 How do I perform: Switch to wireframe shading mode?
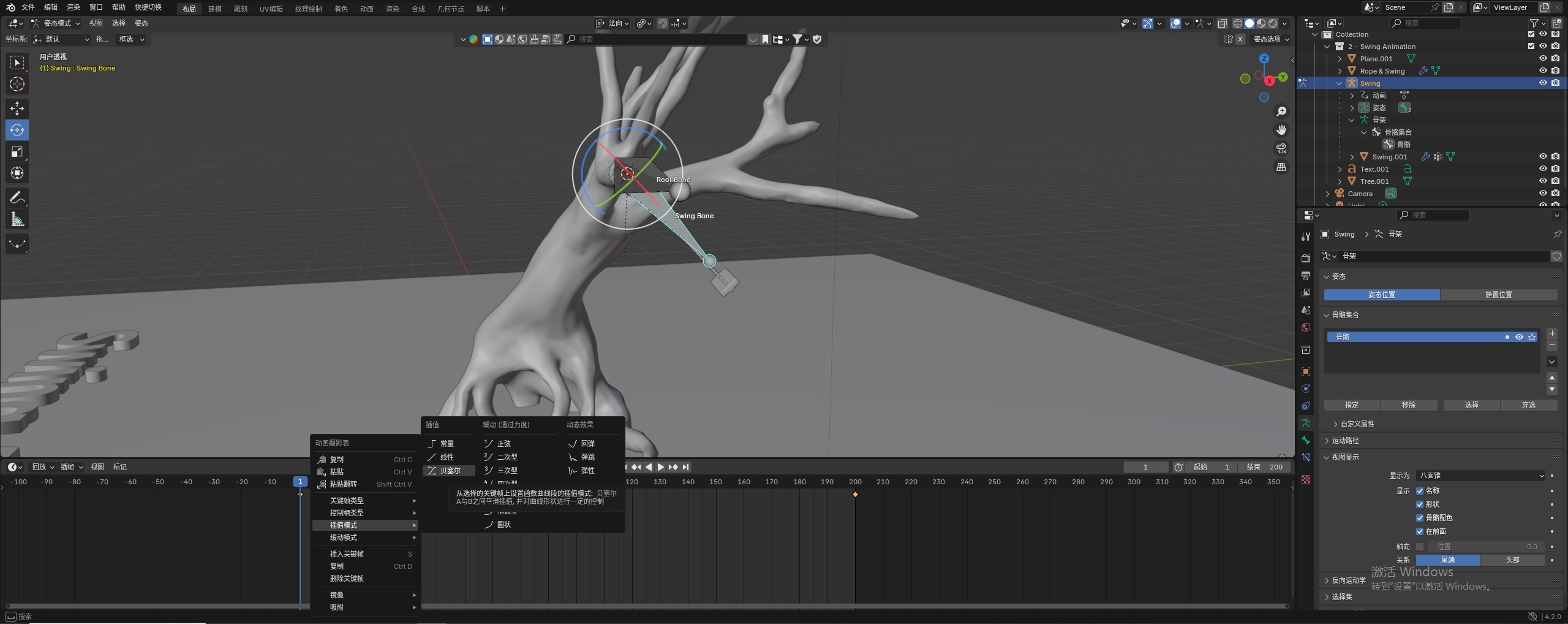click(x=1238, y=23)
